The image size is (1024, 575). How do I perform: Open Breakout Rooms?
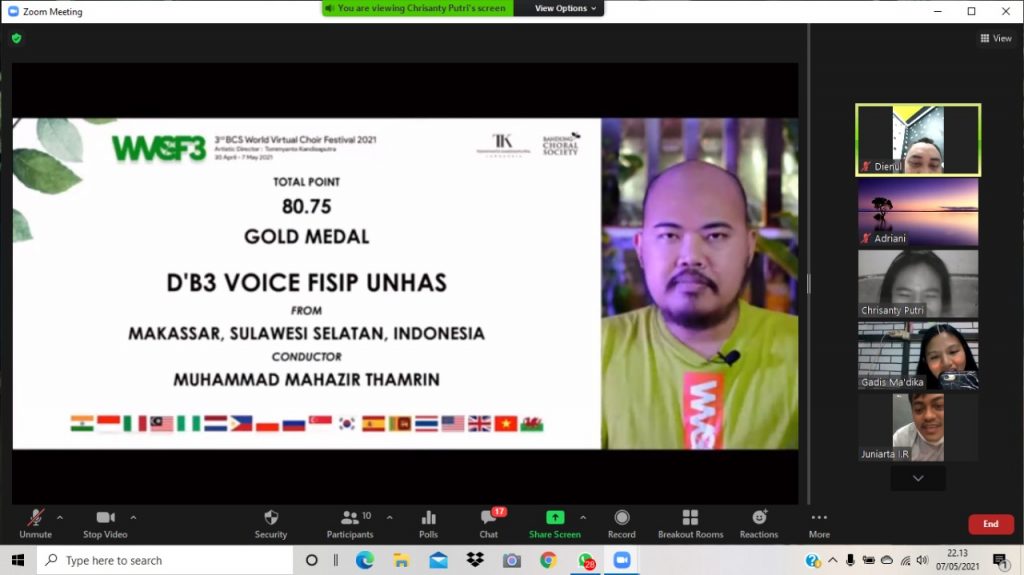click(690, 524)
